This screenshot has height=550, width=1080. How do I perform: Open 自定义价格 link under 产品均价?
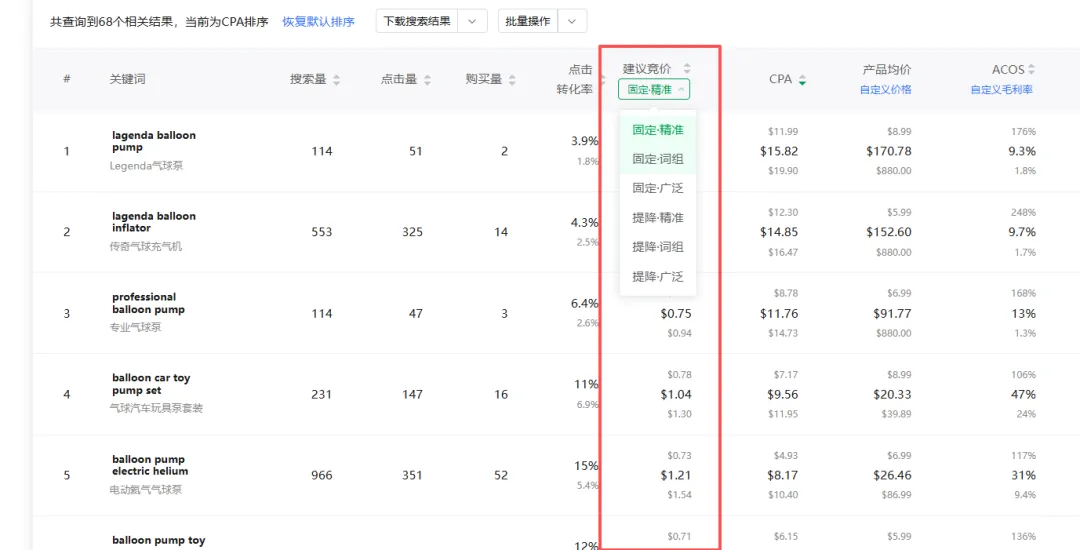click(x=886, y=89)
